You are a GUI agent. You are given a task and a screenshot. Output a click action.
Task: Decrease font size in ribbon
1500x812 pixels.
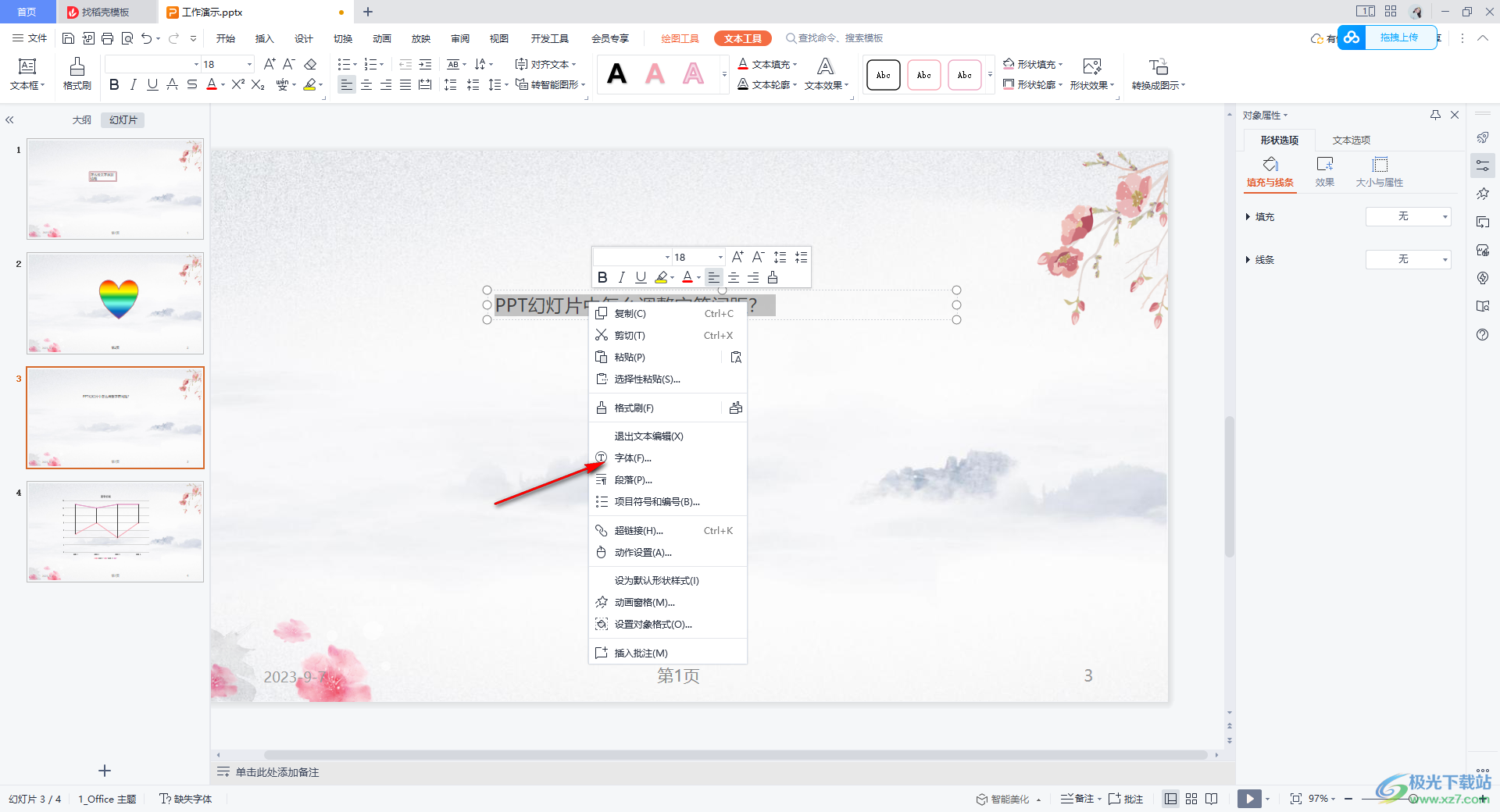tap(289, 64)
